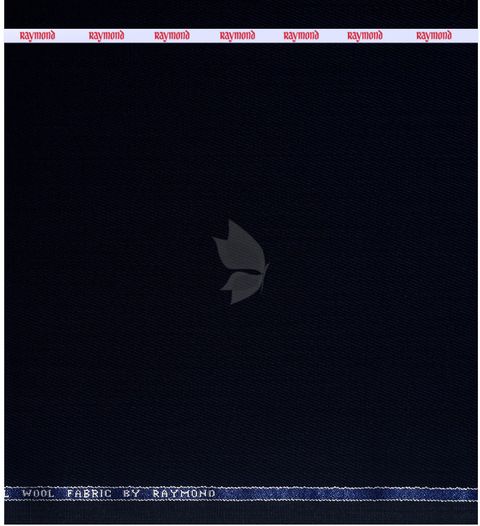480x526 pixels.
Task: Click the word BY on the selvedge
Action: coord(131,493)
